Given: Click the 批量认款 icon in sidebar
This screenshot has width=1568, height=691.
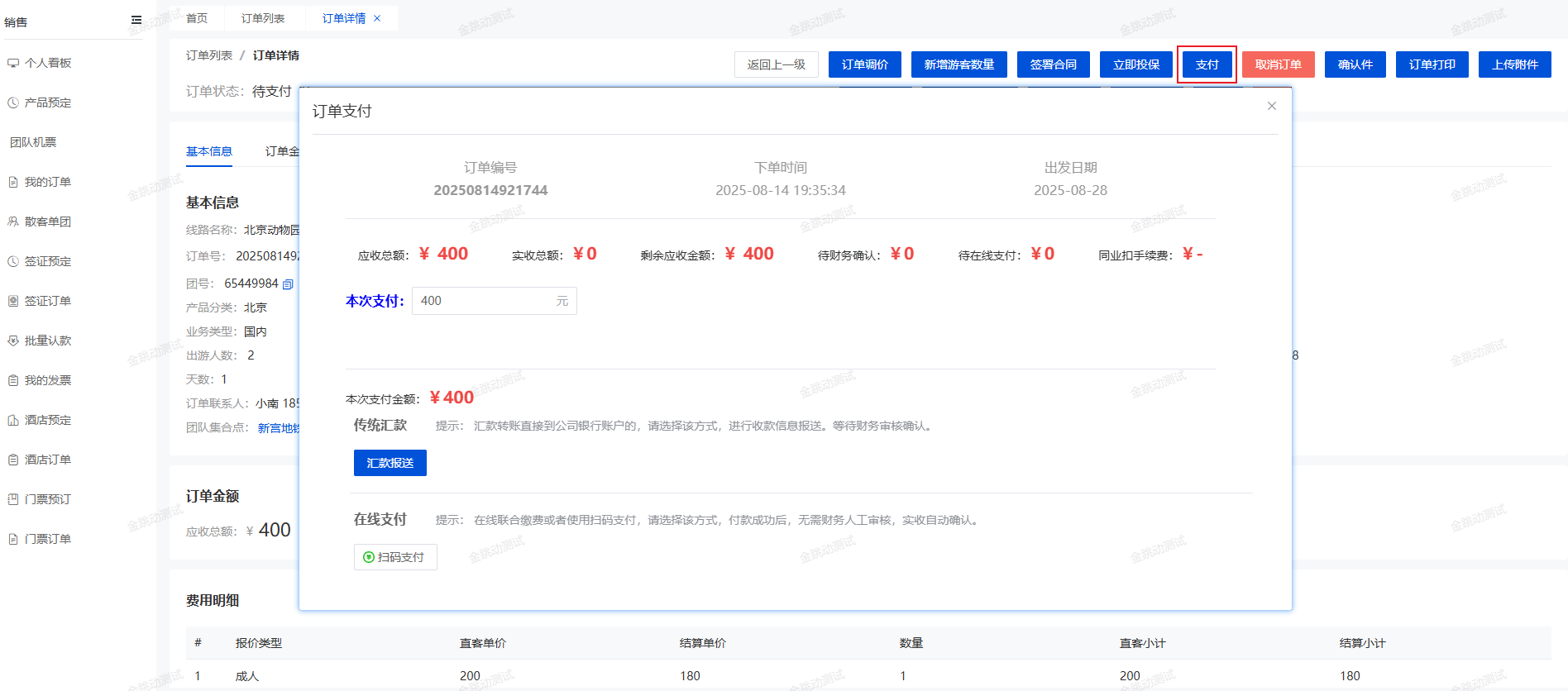Looking at the screenshot, I should point(13,341).
